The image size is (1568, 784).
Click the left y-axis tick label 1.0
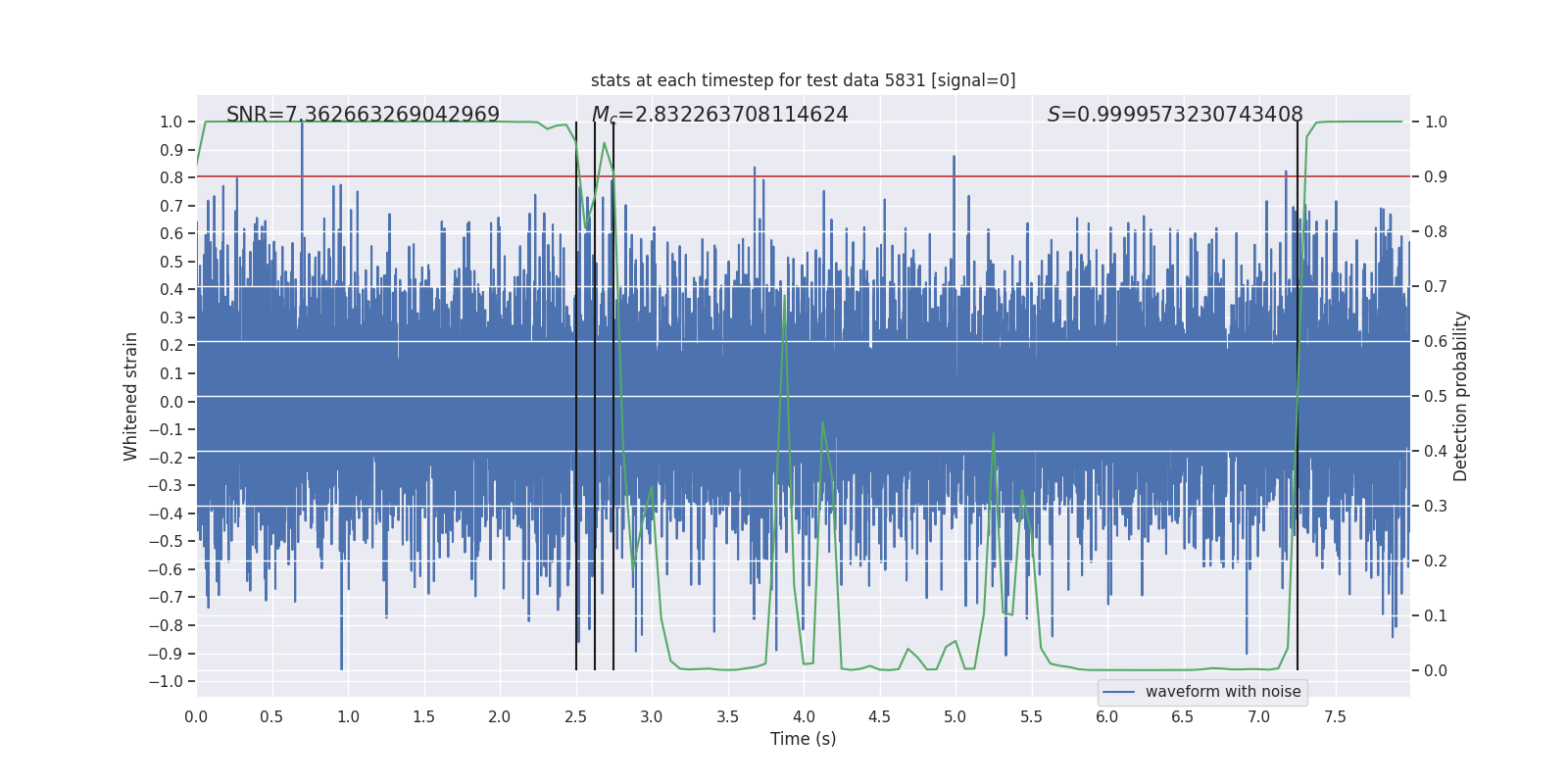(171, 122)
